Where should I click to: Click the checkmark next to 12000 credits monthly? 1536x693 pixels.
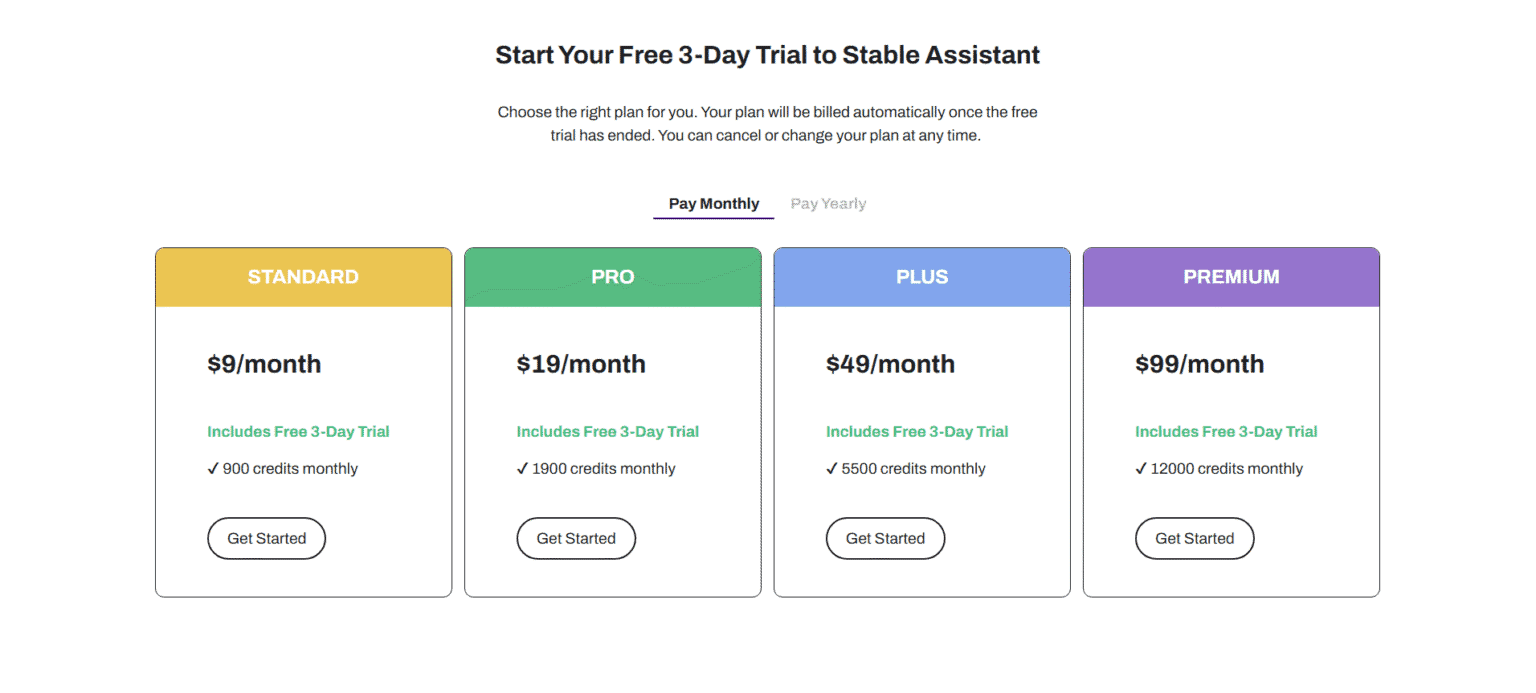(1141, 469)
